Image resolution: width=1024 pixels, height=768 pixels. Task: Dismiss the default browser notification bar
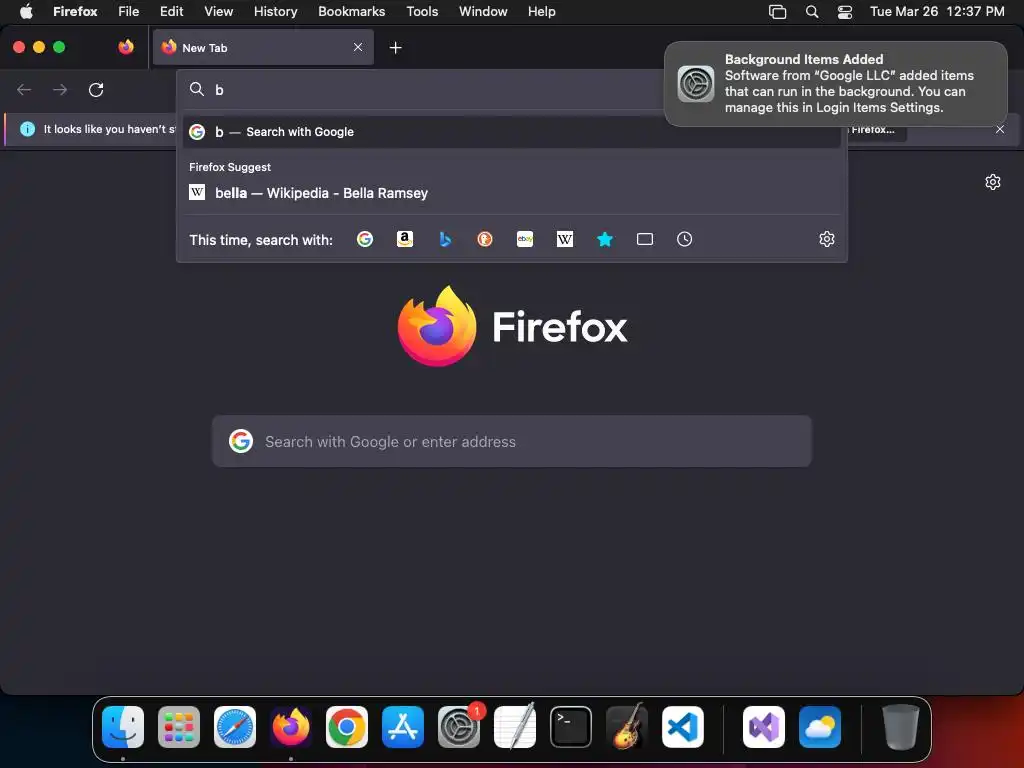pyautogui.click(x=1000, y=129)
